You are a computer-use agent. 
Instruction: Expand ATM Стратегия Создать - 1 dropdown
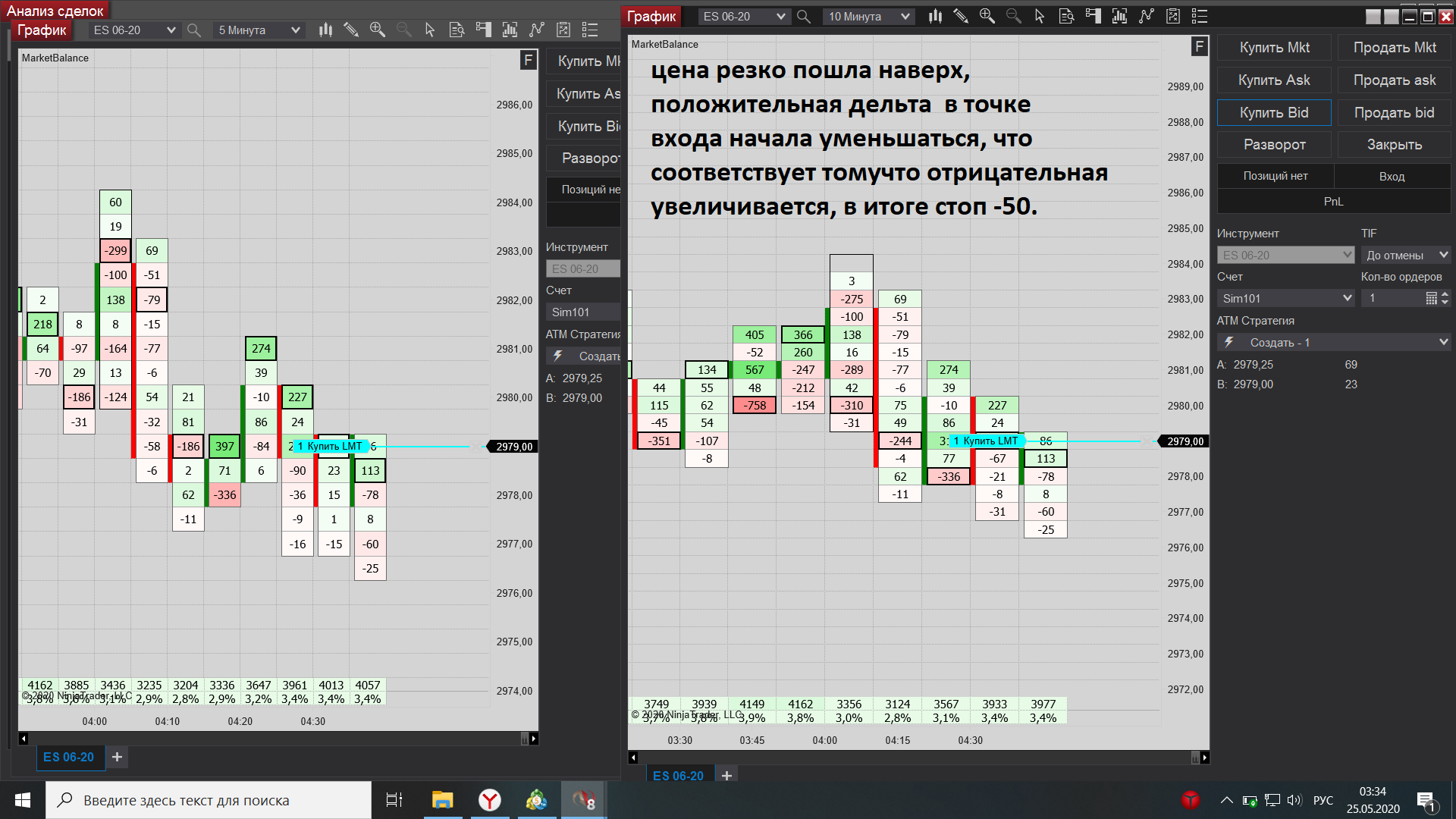pos(1443,343)
